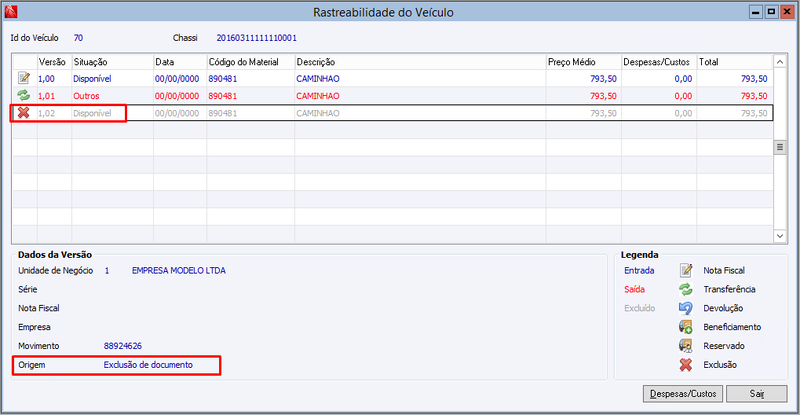Click CAMINHAO description in row 1,02
The image size is (800, 415).
(x=318, y=113)
